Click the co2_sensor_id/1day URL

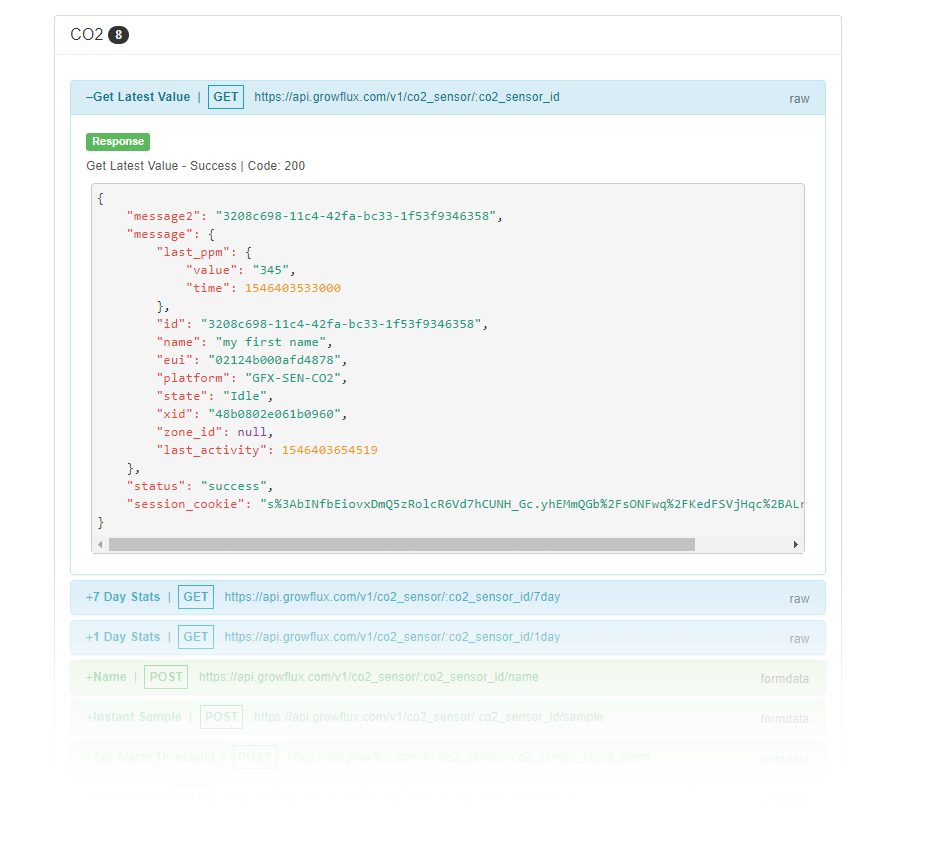[392, 637]
